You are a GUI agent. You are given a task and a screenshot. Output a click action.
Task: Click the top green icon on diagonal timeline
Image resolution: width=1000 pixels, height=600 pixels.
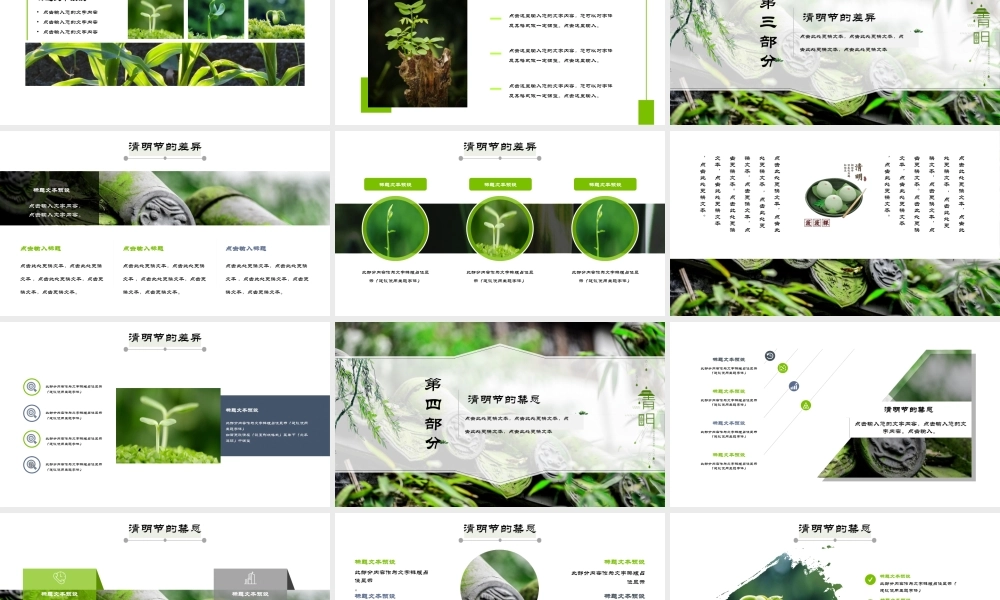(x=783, y=368)
